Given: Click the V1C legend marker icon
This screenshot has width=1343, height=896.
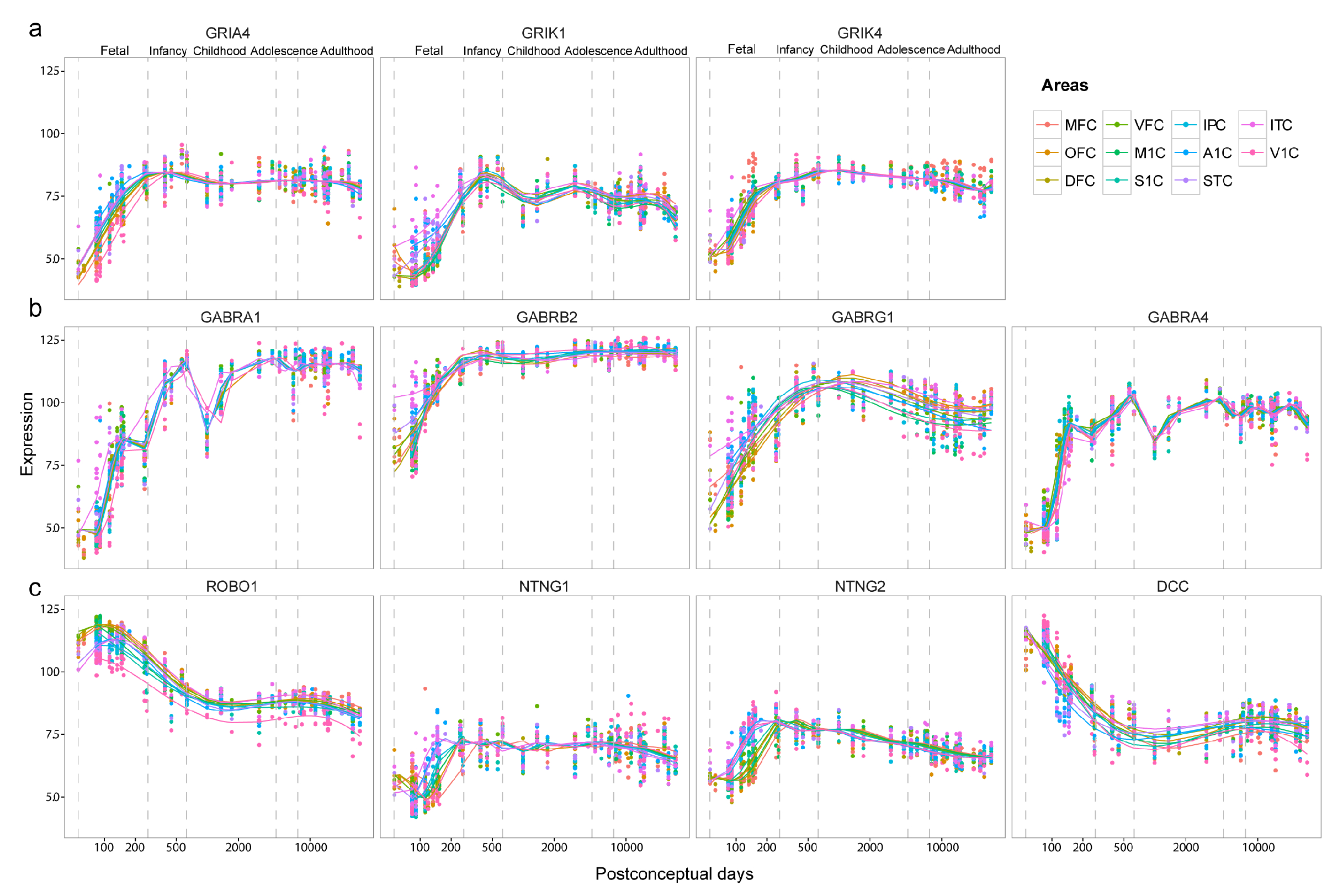Looking at the screenshot, I should point(1252,152).
